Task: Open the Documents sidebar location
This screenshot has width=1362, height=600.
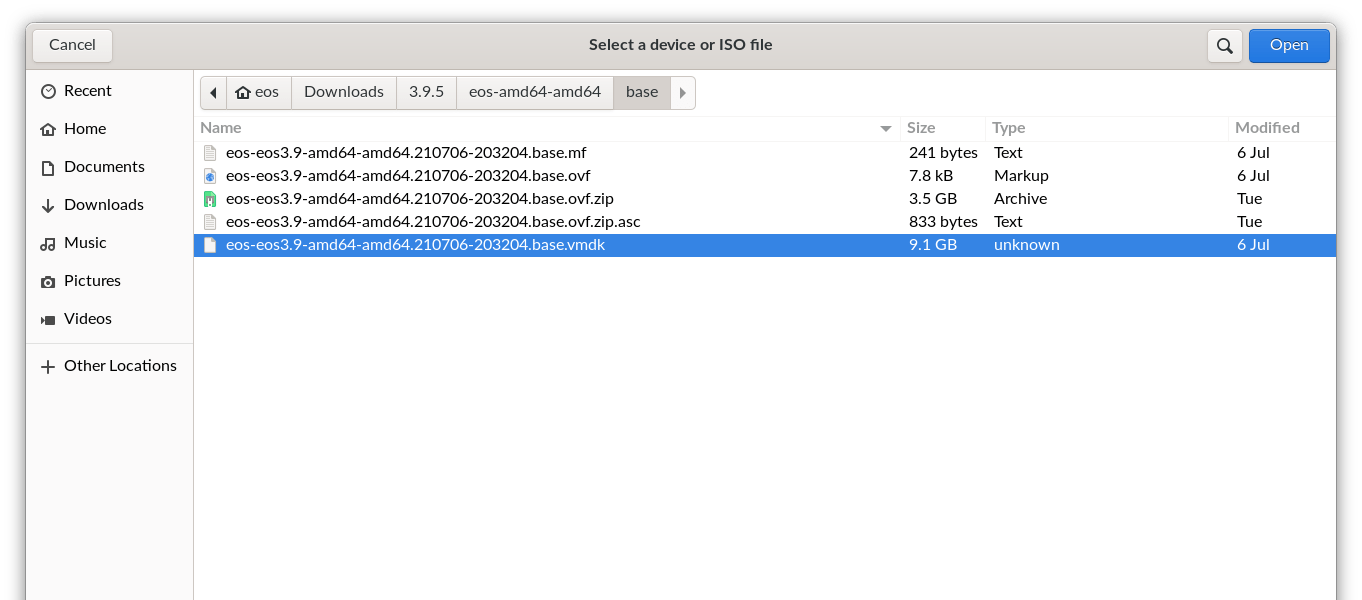Action: pyautogui.click(x=109, y=167)
